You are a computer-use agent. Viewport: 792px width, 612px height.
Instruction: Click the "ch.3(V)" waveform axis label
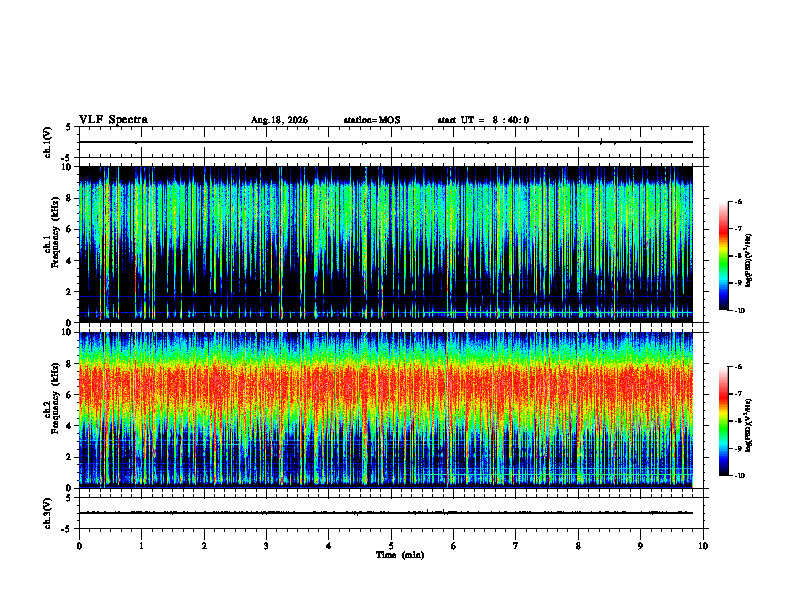(x=47, y=513)
